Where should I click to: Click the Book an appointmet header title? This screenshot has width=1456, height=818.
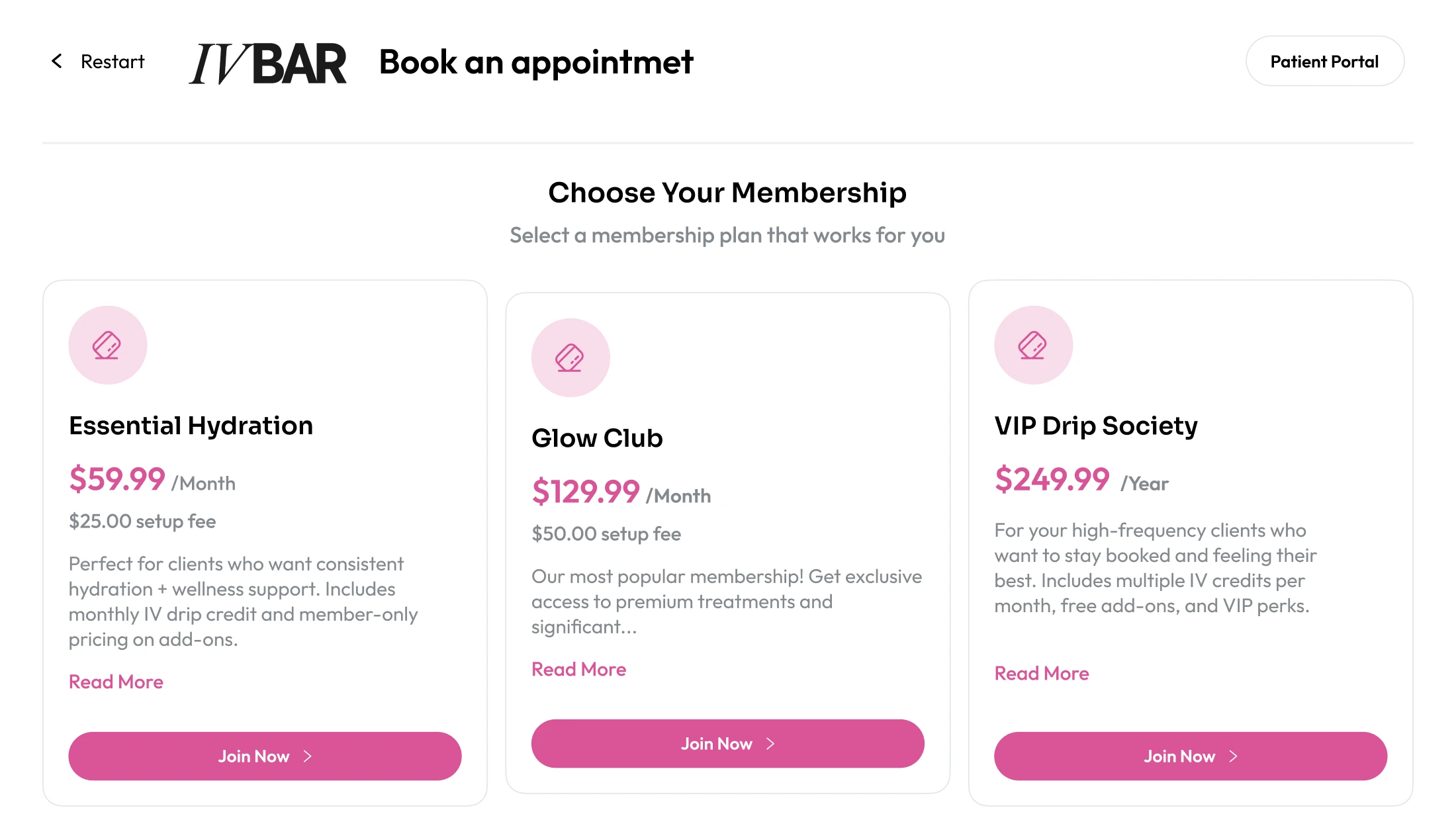click(x=535, y=62)
